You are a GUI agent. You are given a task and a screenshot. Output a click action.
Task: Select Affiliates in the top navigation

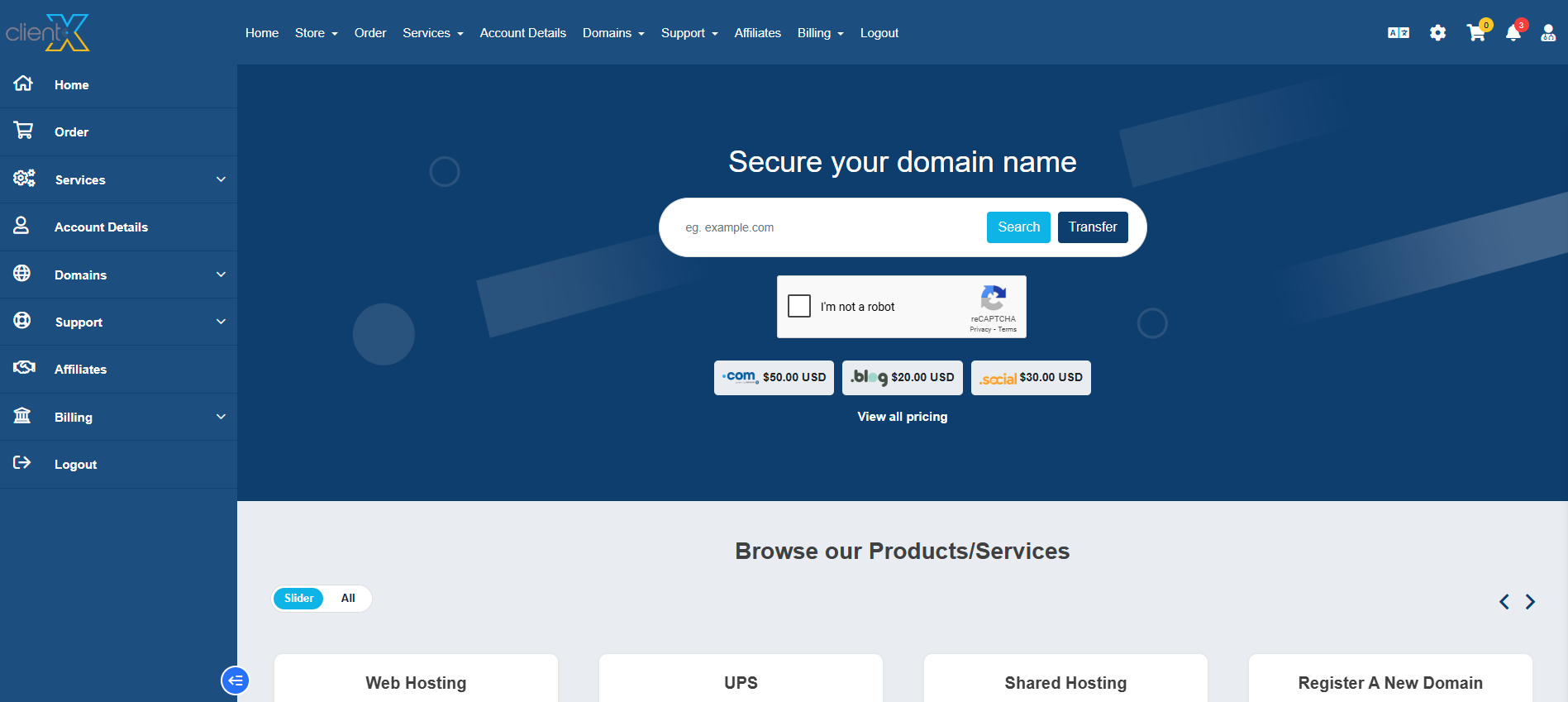point(757,33)
